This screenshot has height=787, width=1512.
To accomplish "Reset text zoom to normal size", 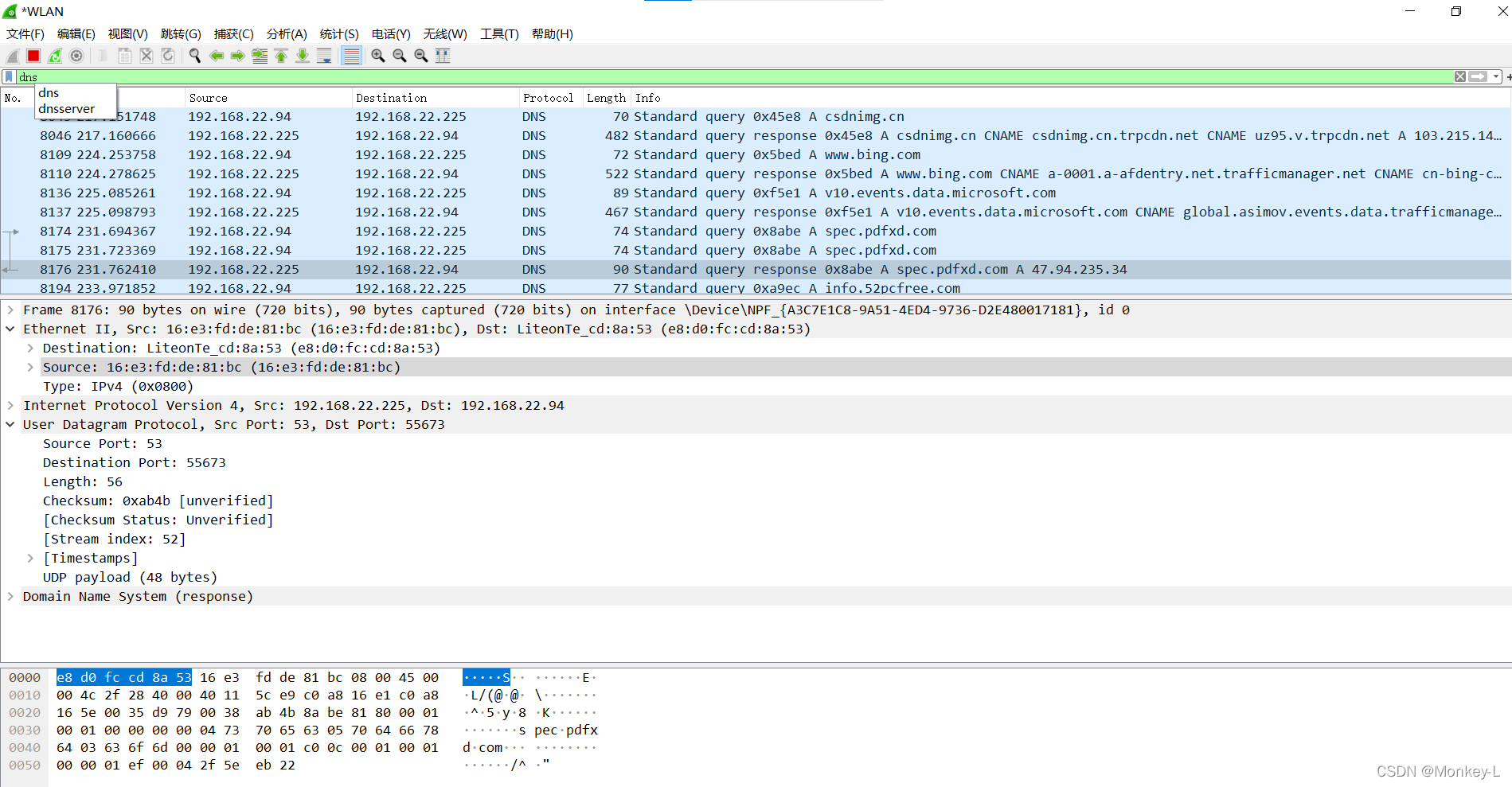I will (421, 56).
